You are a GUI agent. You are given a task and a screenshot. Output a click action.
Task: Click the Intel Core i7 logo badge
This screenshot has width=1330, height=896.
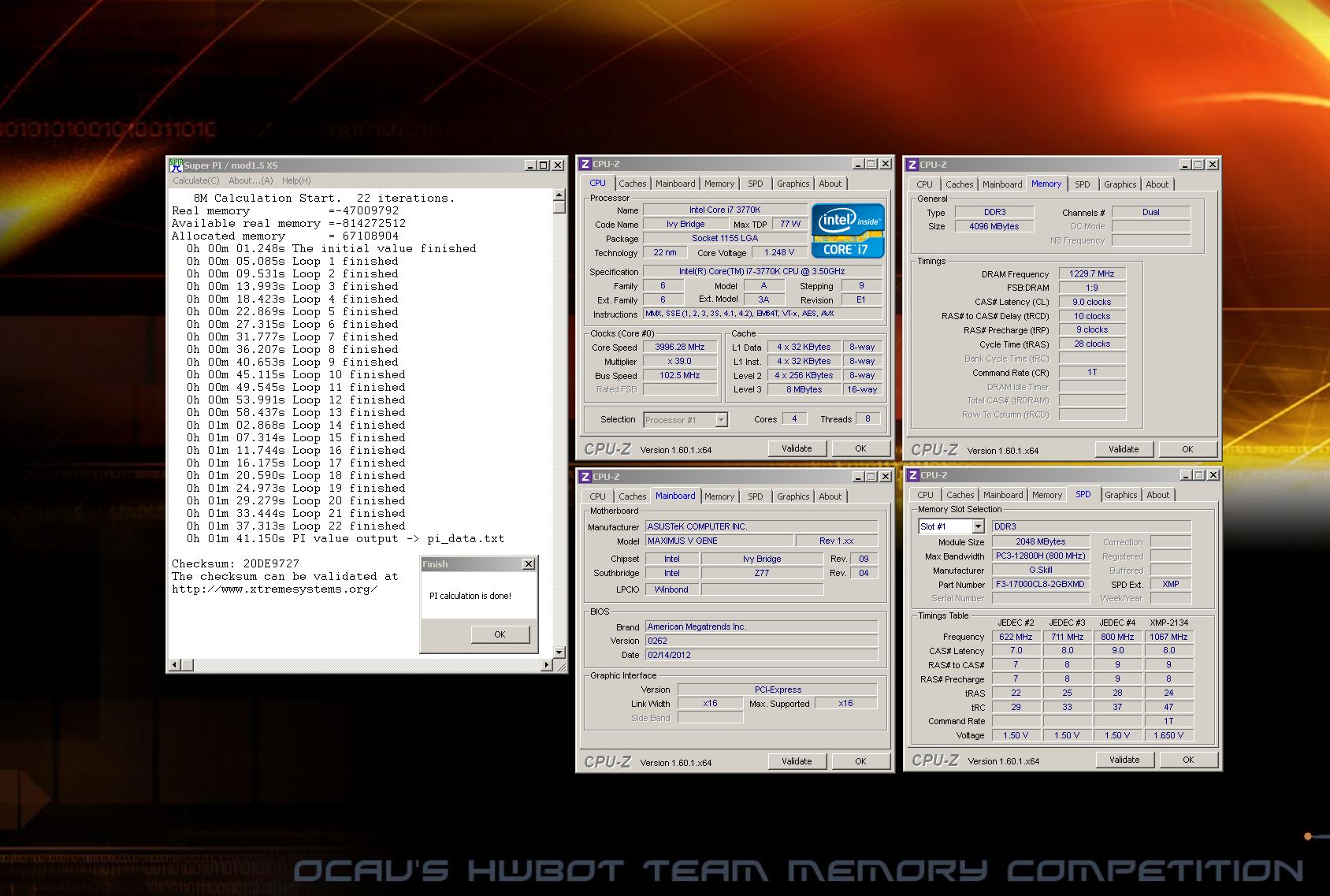point(848,231)
